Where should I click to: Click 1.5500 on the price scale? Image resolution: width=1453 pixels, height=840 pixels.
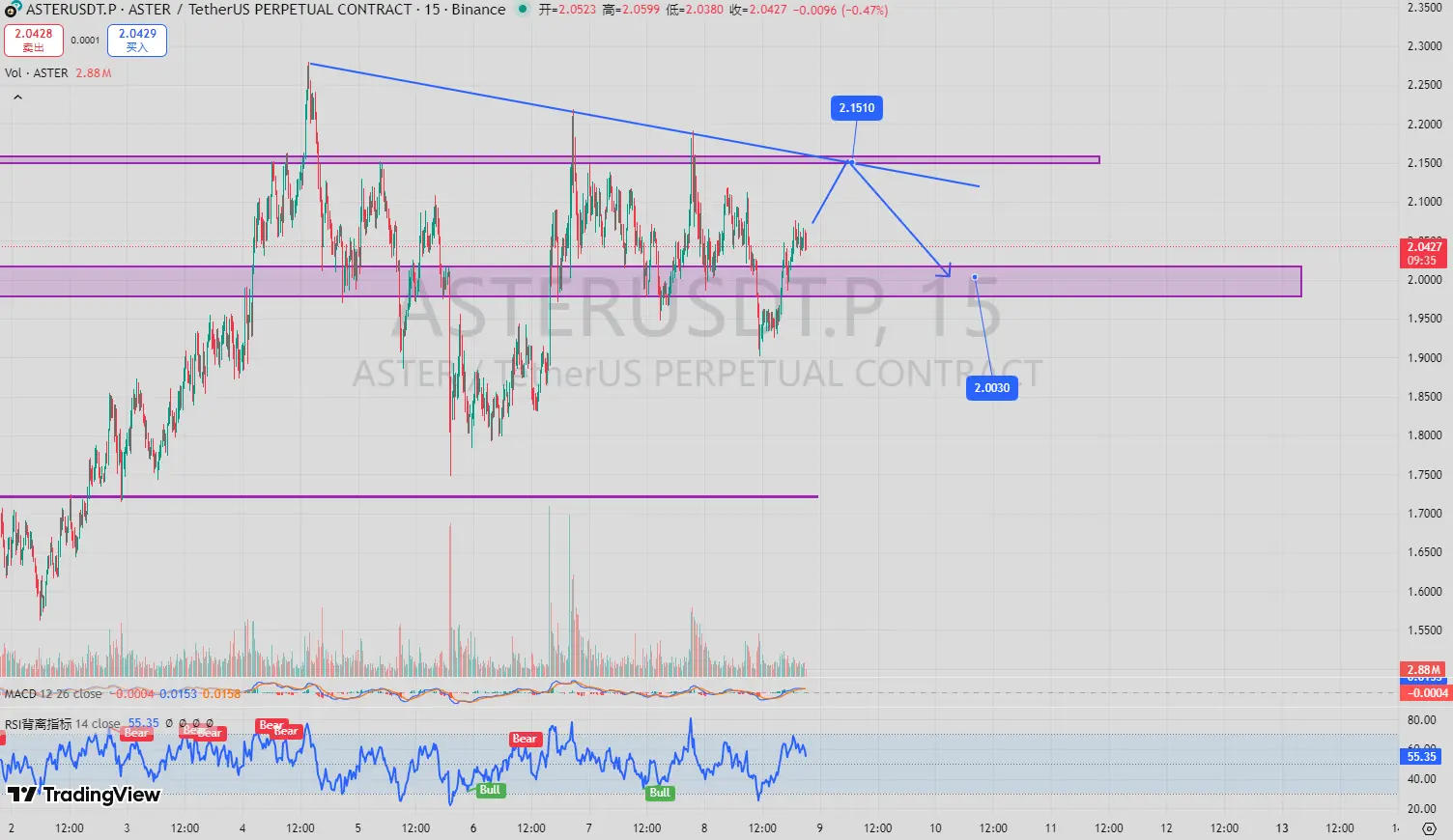[1424, 630]
